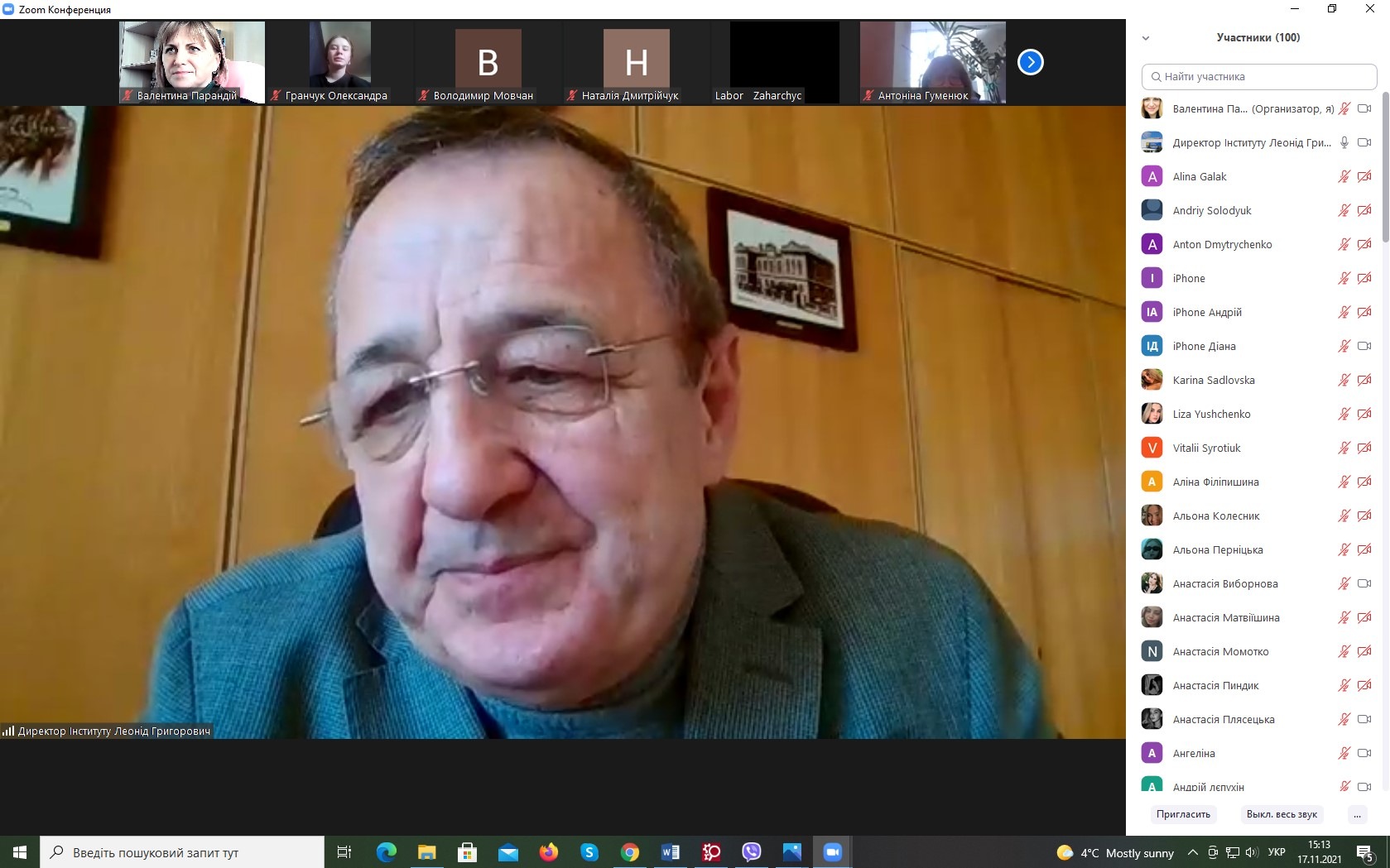Switch keyboard language УКР indicator
The width and height of the screenshot is (1390, 868).
1277,853
